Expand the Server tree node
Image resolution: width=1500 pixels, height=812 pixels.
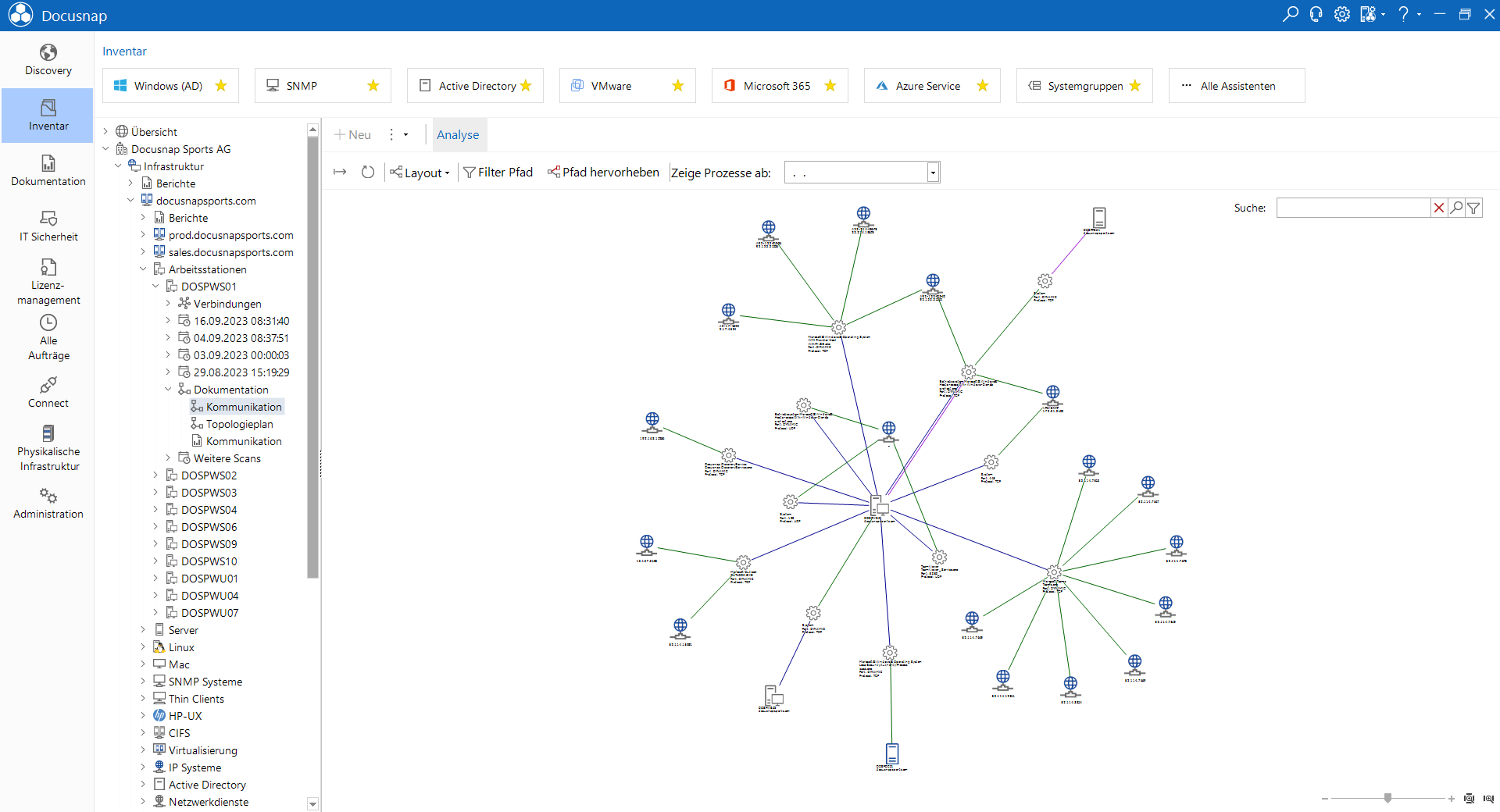coord(143,630)
